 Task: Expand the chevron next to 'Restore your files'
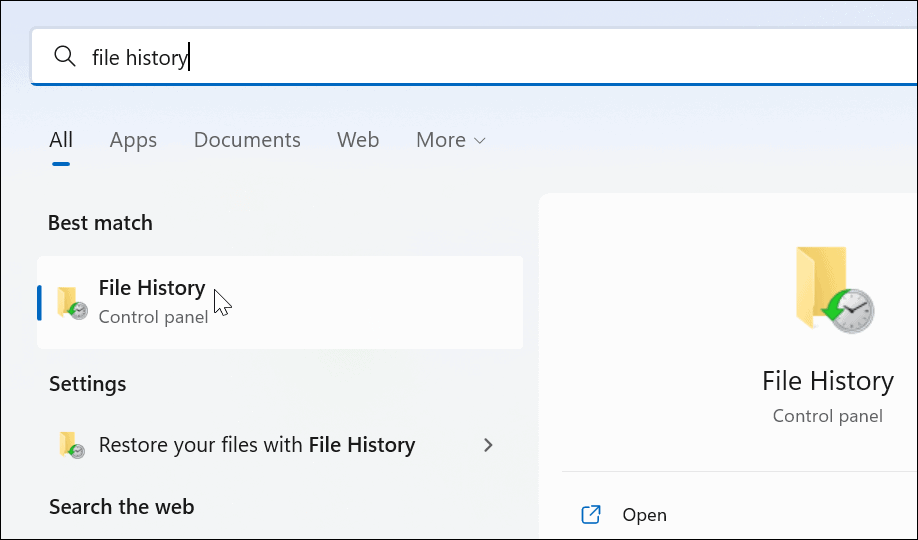click(x=488, y=445)
